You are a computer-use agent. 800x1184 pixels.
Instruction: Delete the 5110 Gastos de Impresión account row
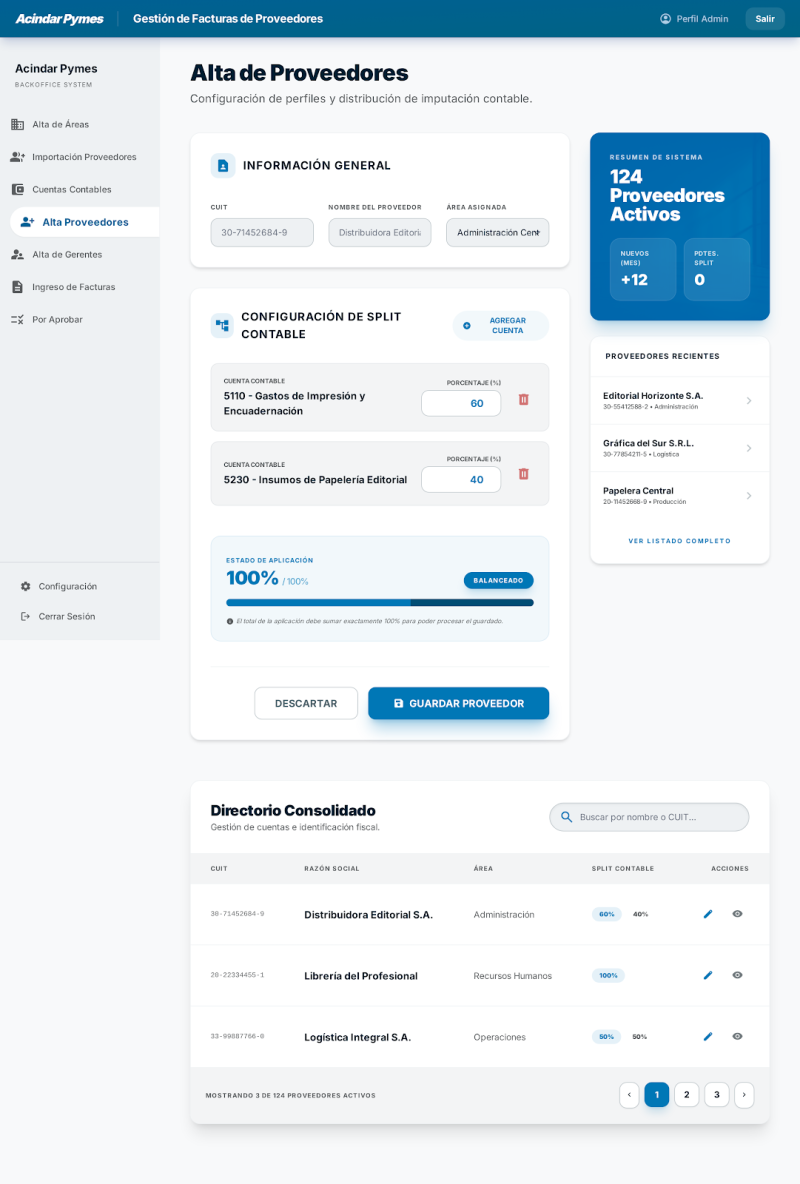(x=524, y=399)
